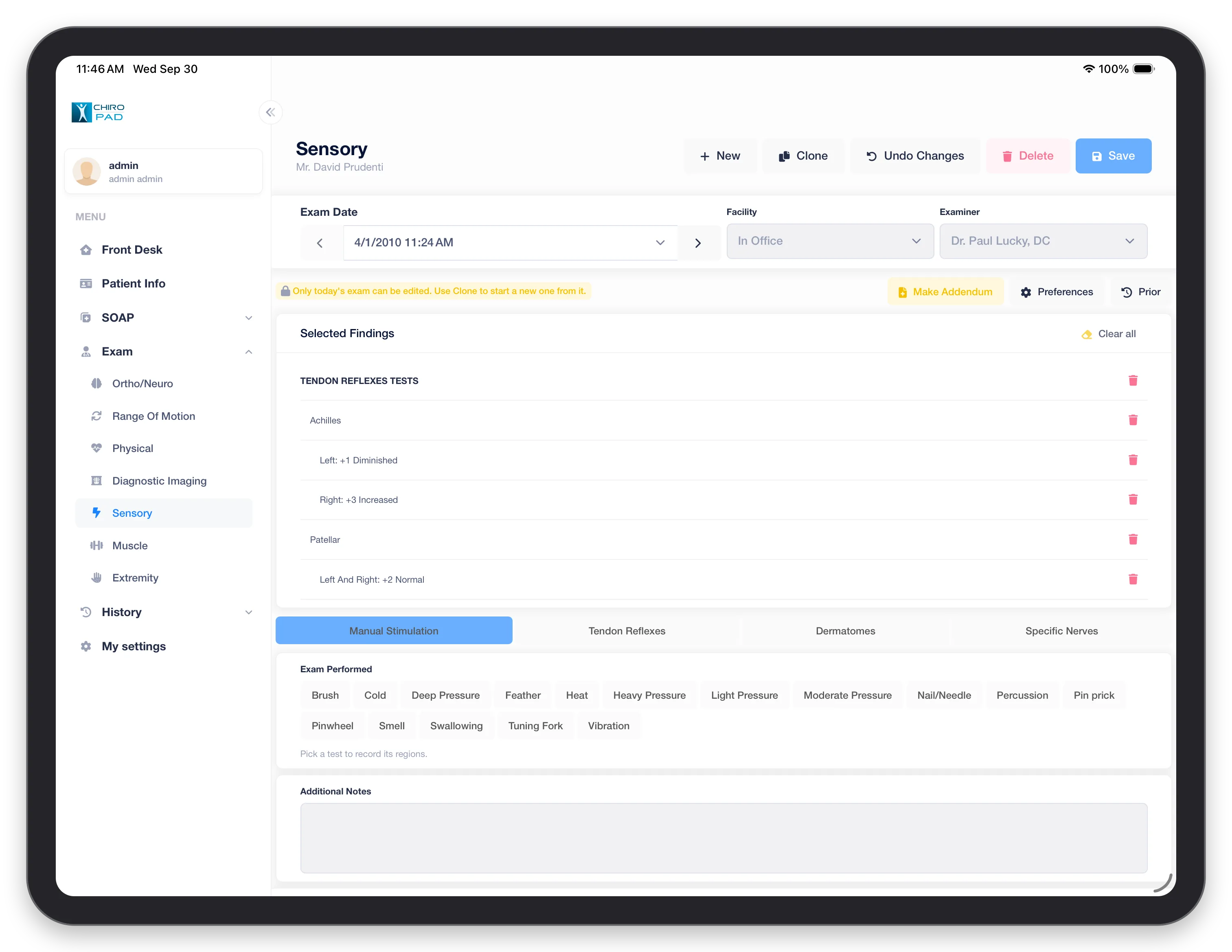1232x952 pixels.
Task: Delete the Left: +1 Diminished finding
Action: pos(1133,460)
